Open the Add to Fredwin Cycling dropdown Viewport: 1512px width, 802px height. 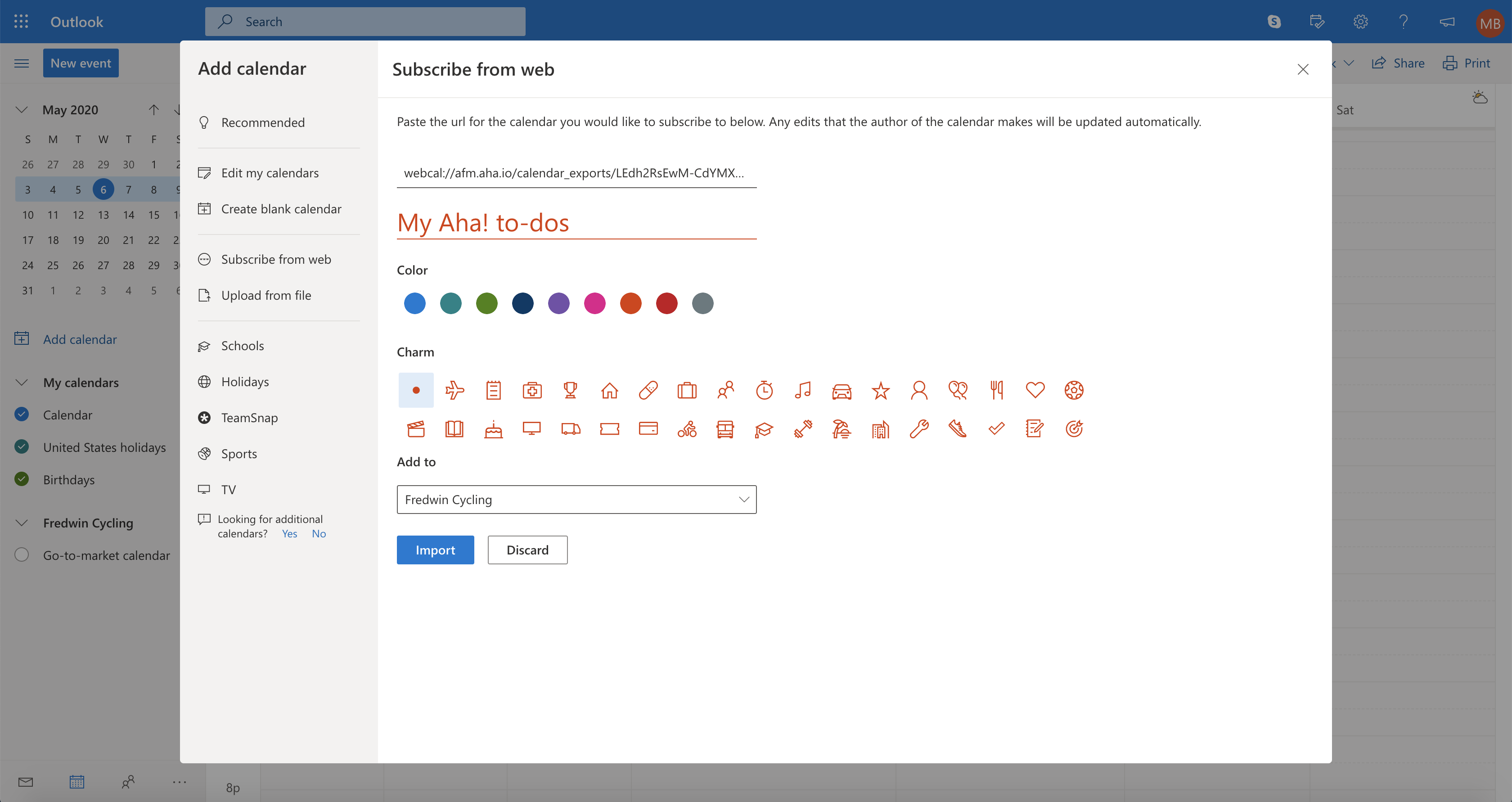coord(576,499)
